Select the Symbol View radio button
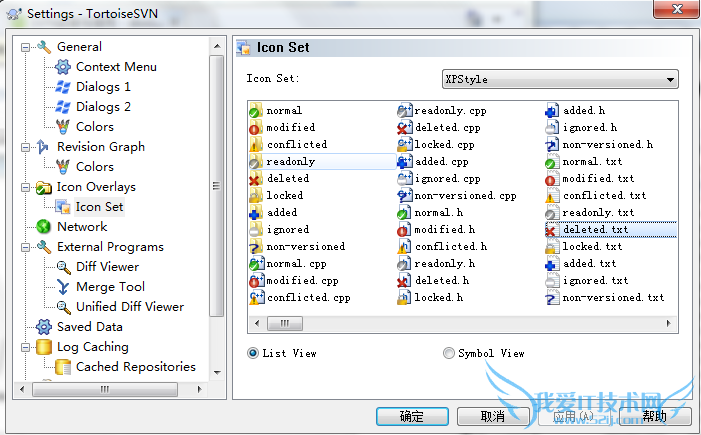 pyautogui.click(x=448, y=353)
